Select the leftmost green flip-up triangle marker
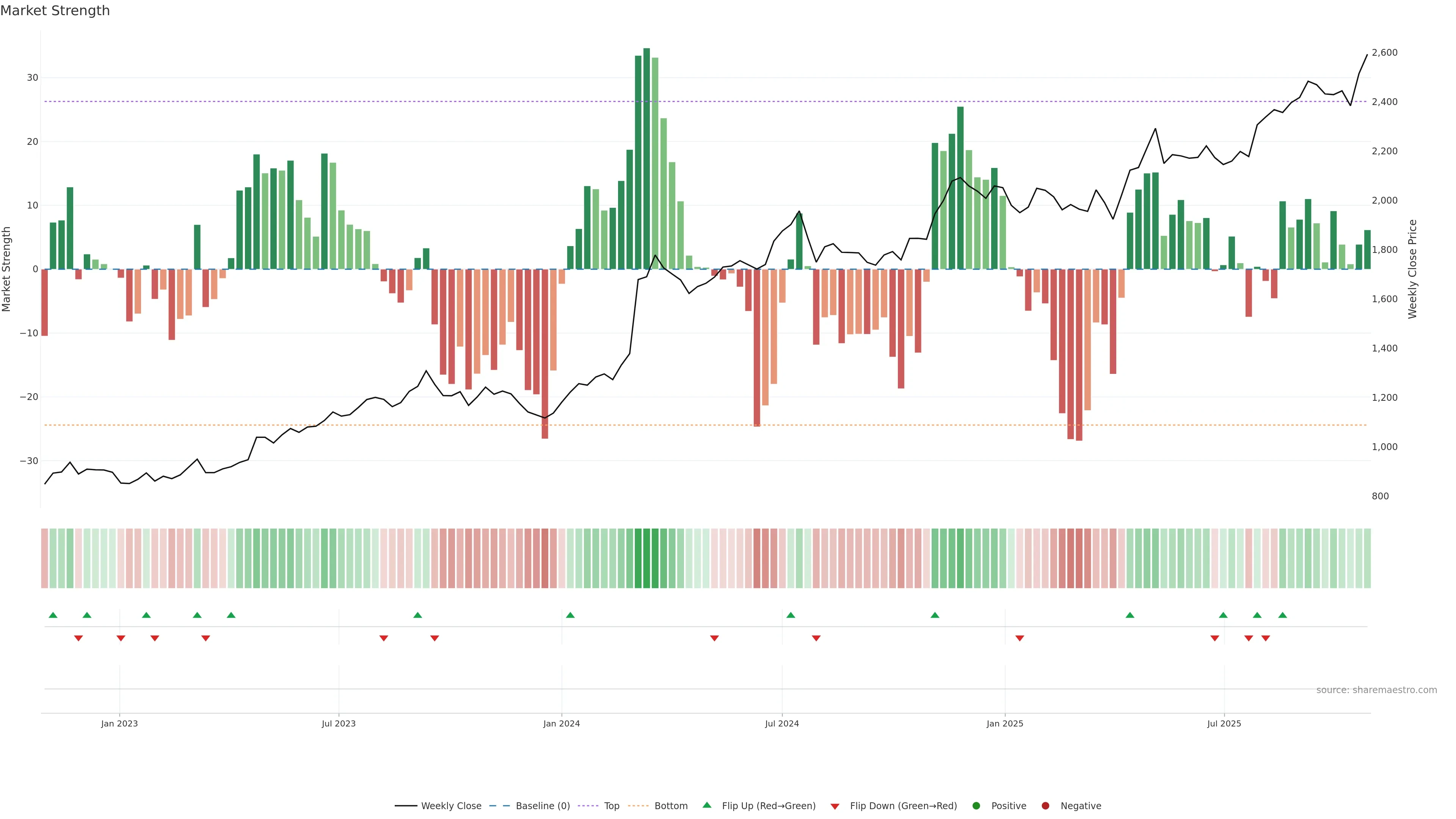Viewport: 1456px width, 819px height. (x=53, y=615)
